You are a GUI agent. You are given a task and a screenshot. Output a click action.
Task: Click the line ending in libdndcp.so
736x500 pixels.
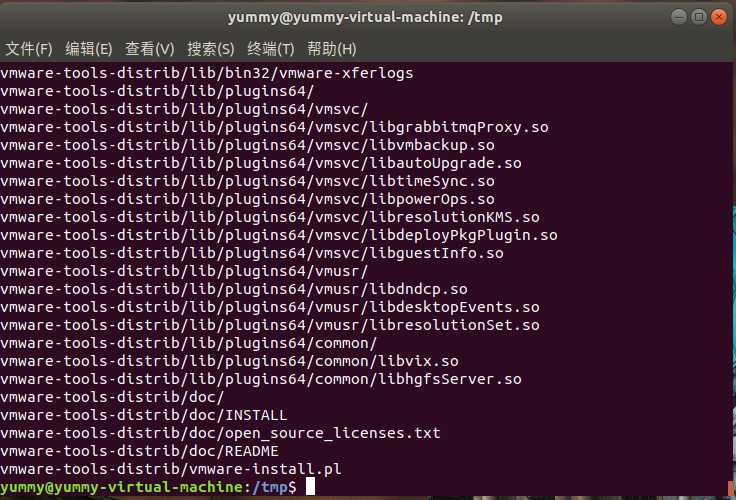click(x=234, y=289)
